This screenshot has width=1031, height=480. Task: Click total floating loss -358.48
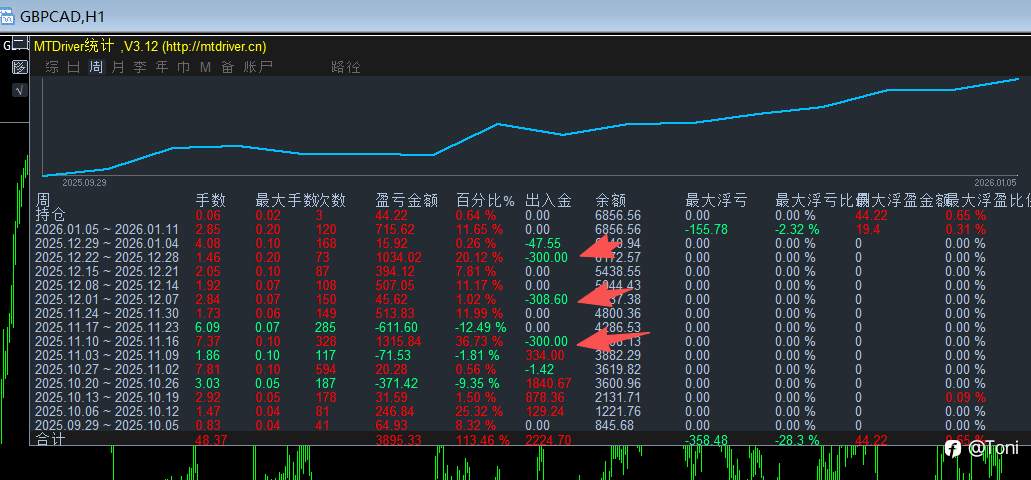click(707, 440)
